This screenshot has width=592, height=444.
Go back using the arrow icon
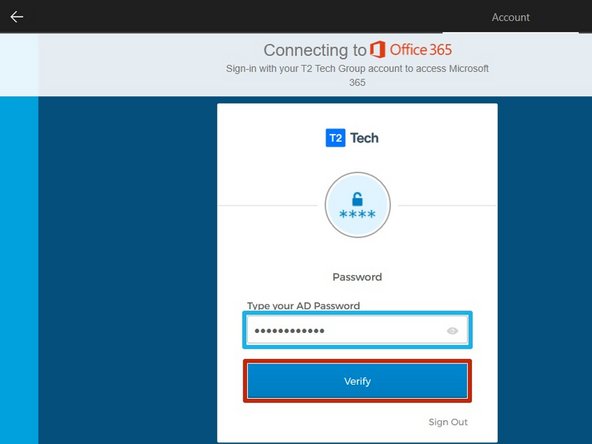pyautogui.click(x=17, y=17)
